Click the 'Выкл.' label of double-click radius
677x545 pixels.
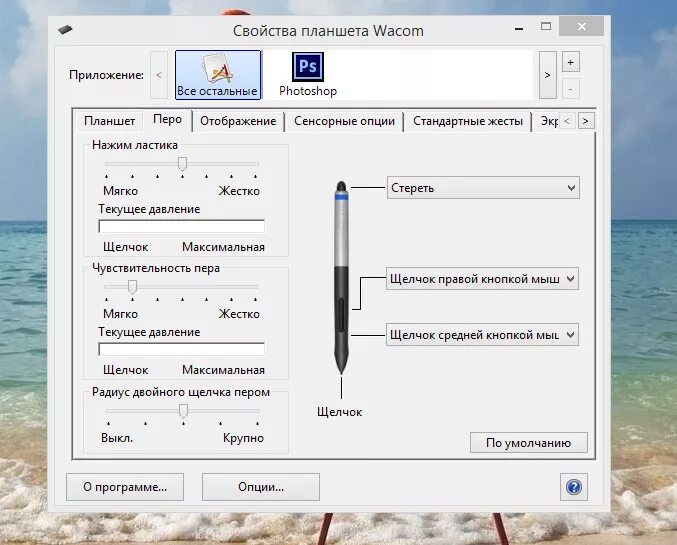click(117, 438)
